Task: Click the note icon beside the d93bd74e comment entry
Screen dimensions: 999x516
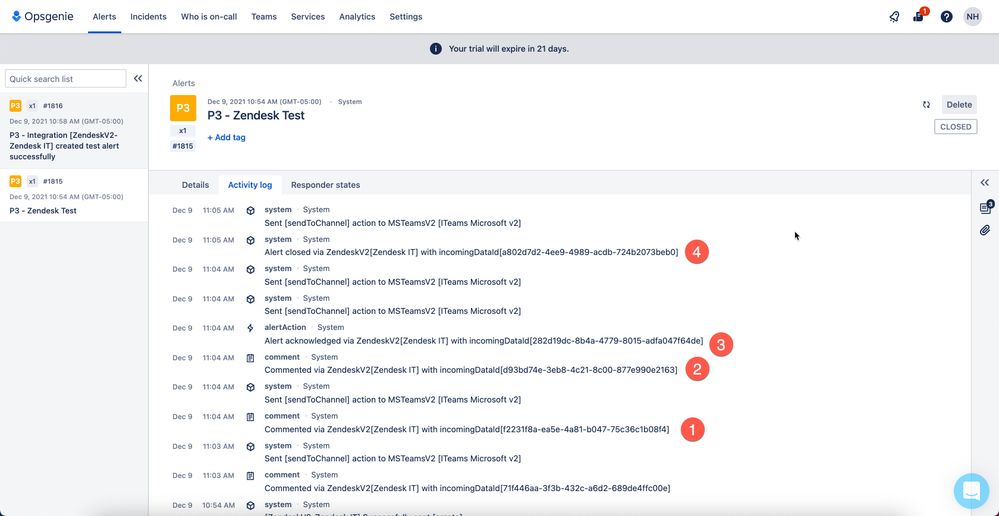Action: 250,358
